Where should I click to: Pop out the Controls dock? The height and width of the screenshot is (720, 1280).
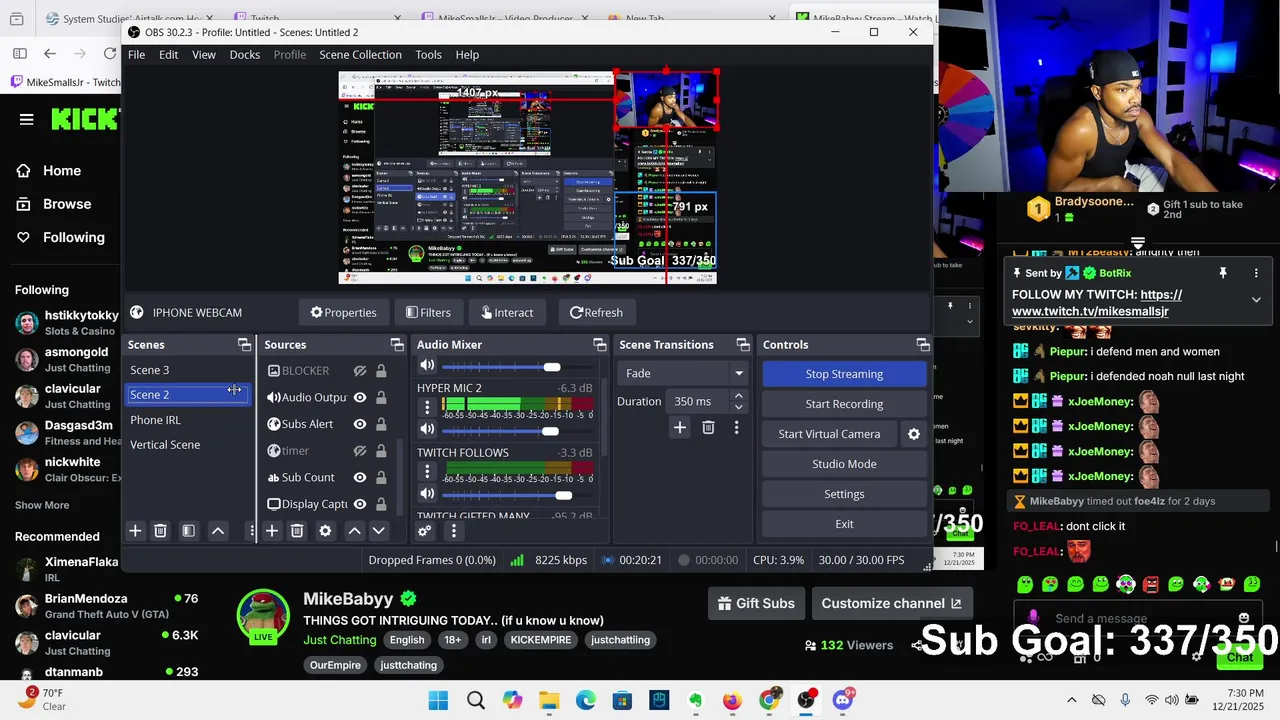click(x=923, y=345)
